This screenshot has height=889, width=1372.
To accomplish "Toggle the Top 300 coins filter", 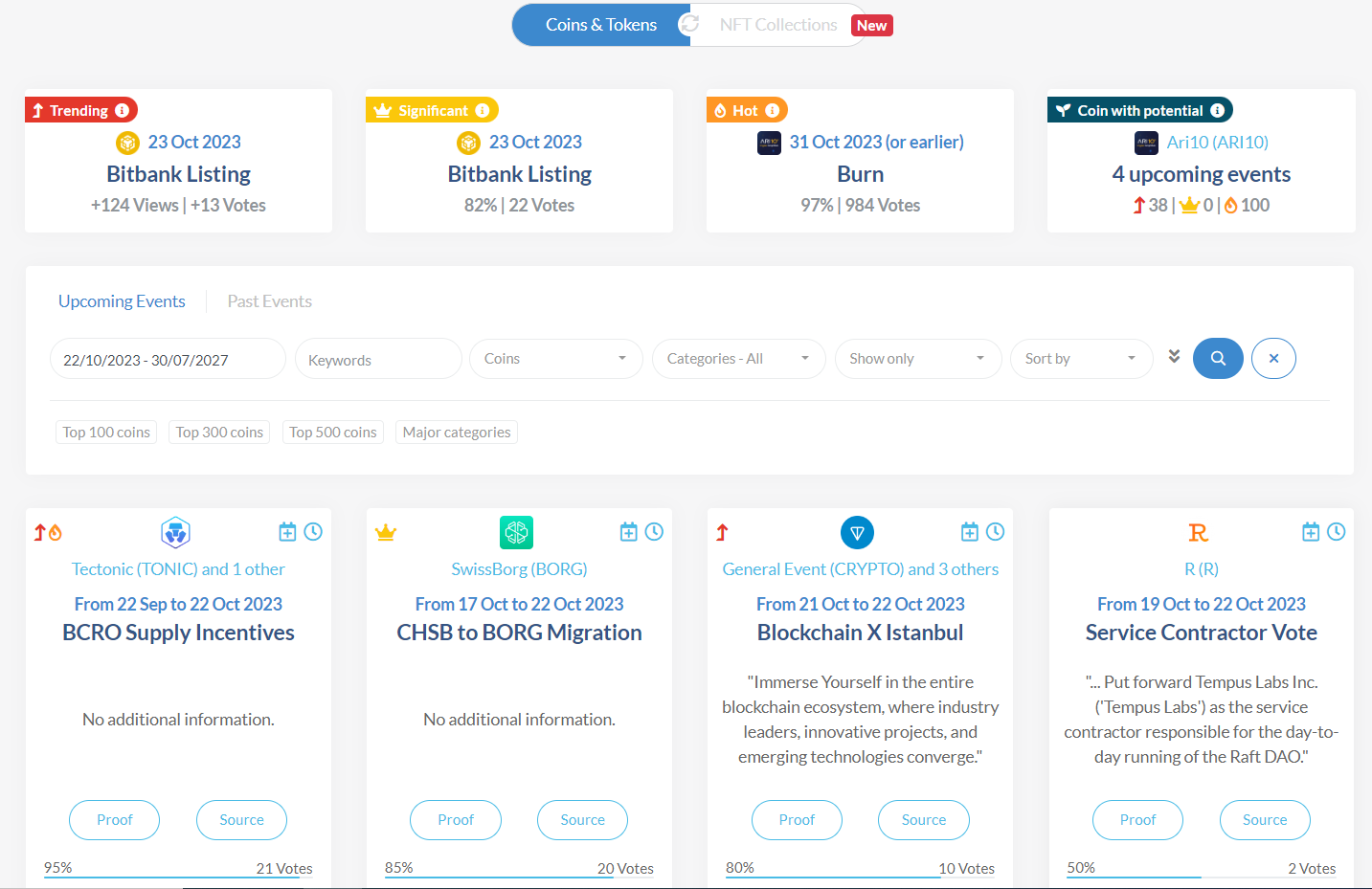I will 219,433.
